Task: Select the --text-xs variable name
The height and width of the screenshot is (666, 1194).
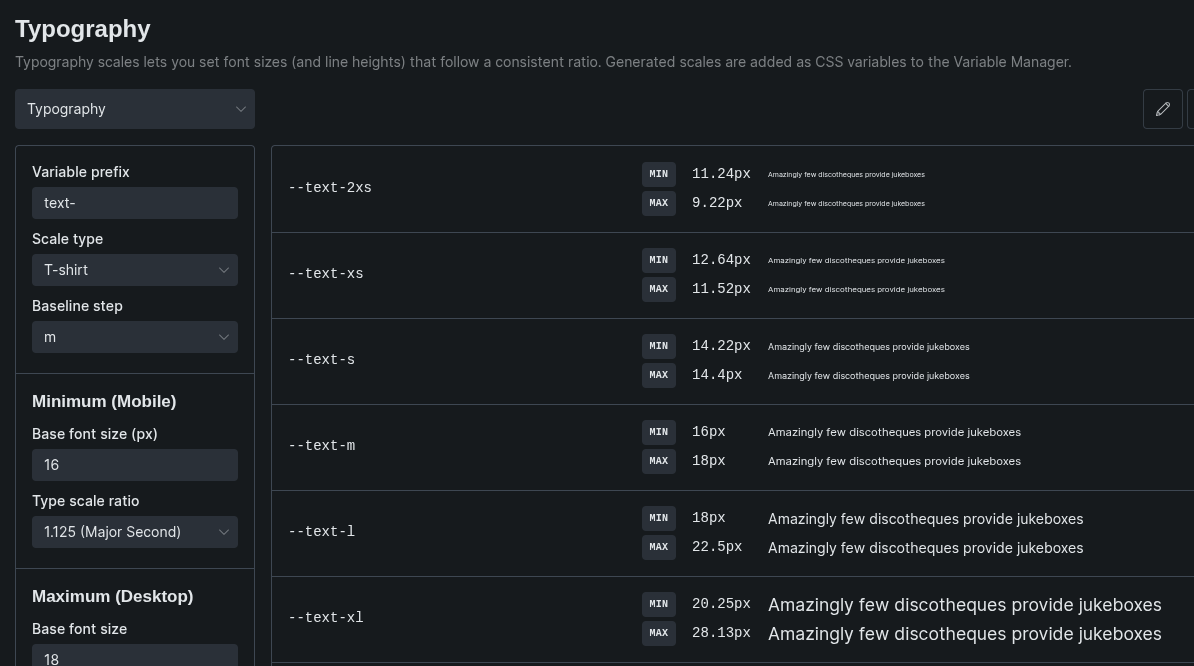Action: (x=326, y=274)
